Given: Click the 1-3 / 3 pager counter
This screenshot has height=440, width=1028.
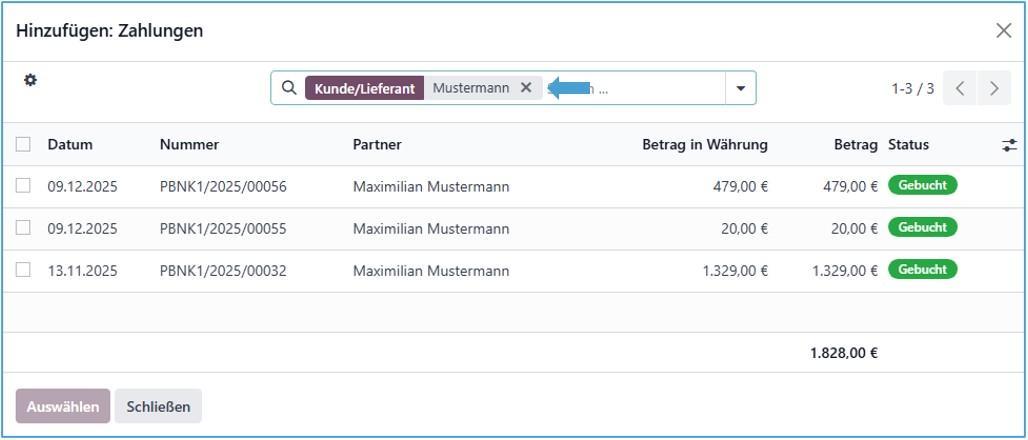Looking at the screenshot, I should coord(912,88).
